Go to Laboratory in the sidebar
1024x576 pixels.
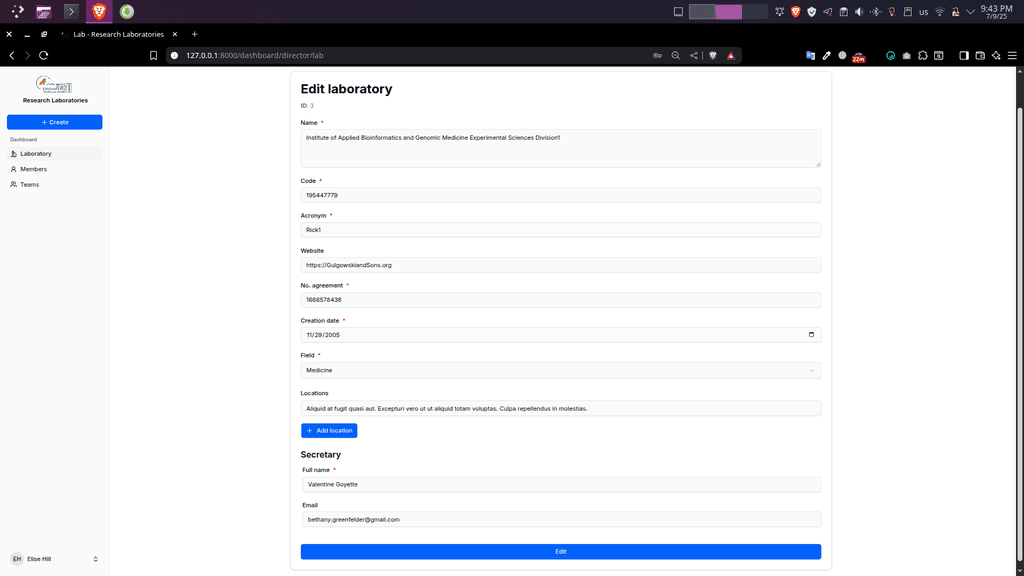tap(55, 153)
